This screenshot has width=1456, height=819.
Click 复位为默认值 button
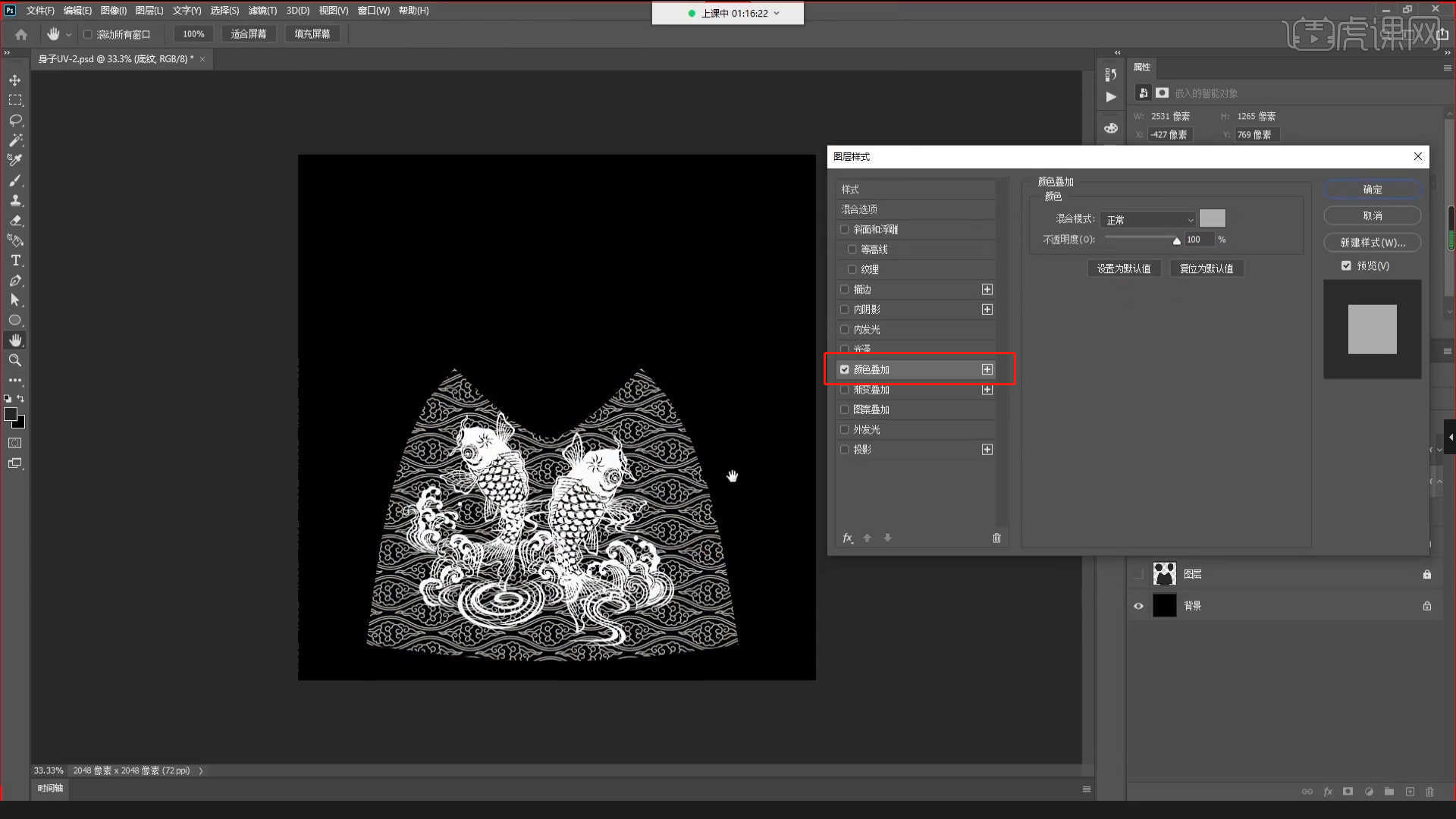[1206, 268]
